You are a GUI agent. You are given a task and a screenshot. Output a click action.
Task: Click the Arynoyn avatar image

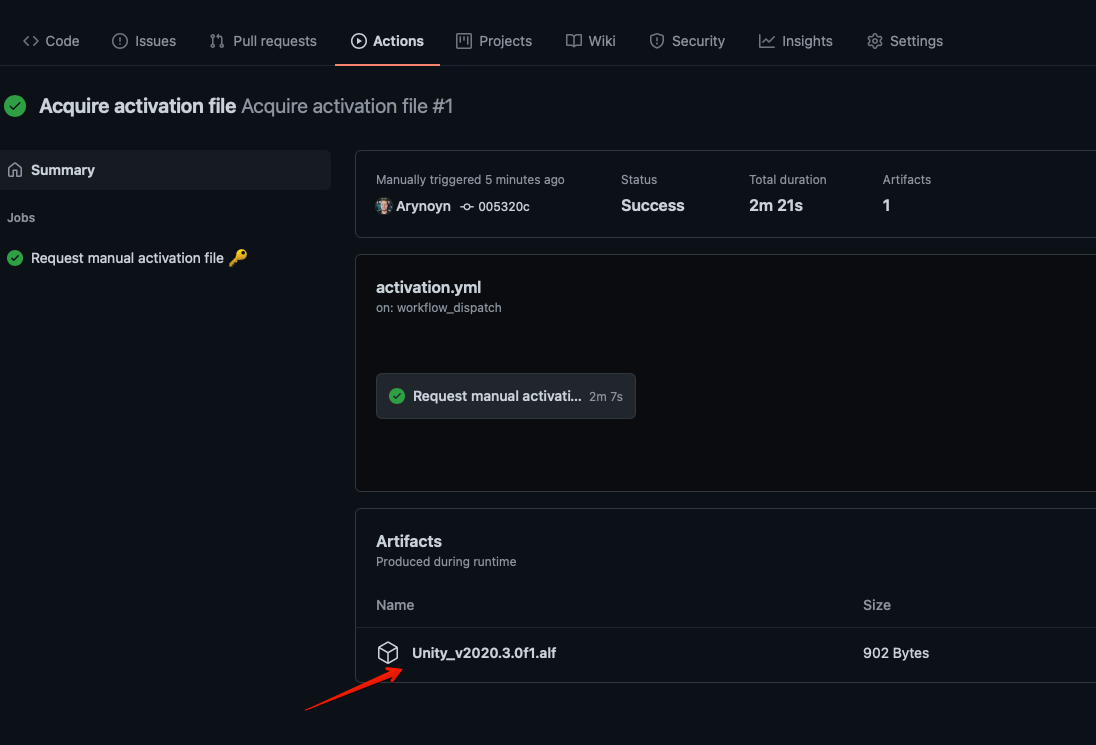pyautogui.click(x=384, y=206)
